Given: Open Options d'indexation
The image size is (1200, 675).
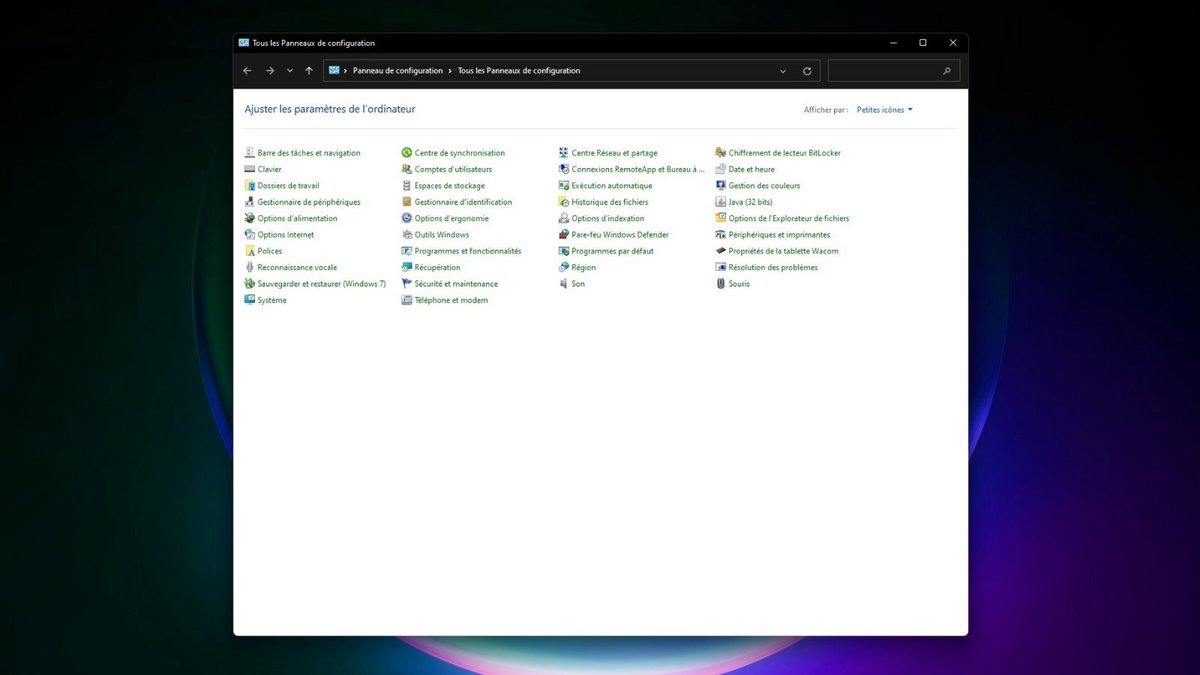Looking at the screenshot, I should coord(608,218).
